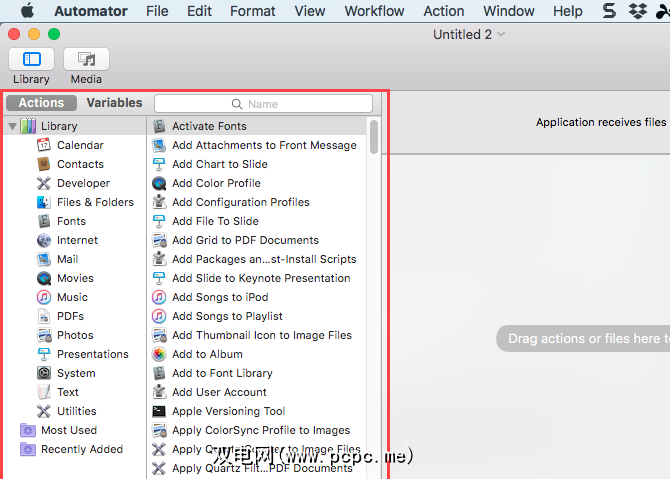Screen dimensions: 670x479
Task: Open the Apple menu
Action: click(27, 11)
